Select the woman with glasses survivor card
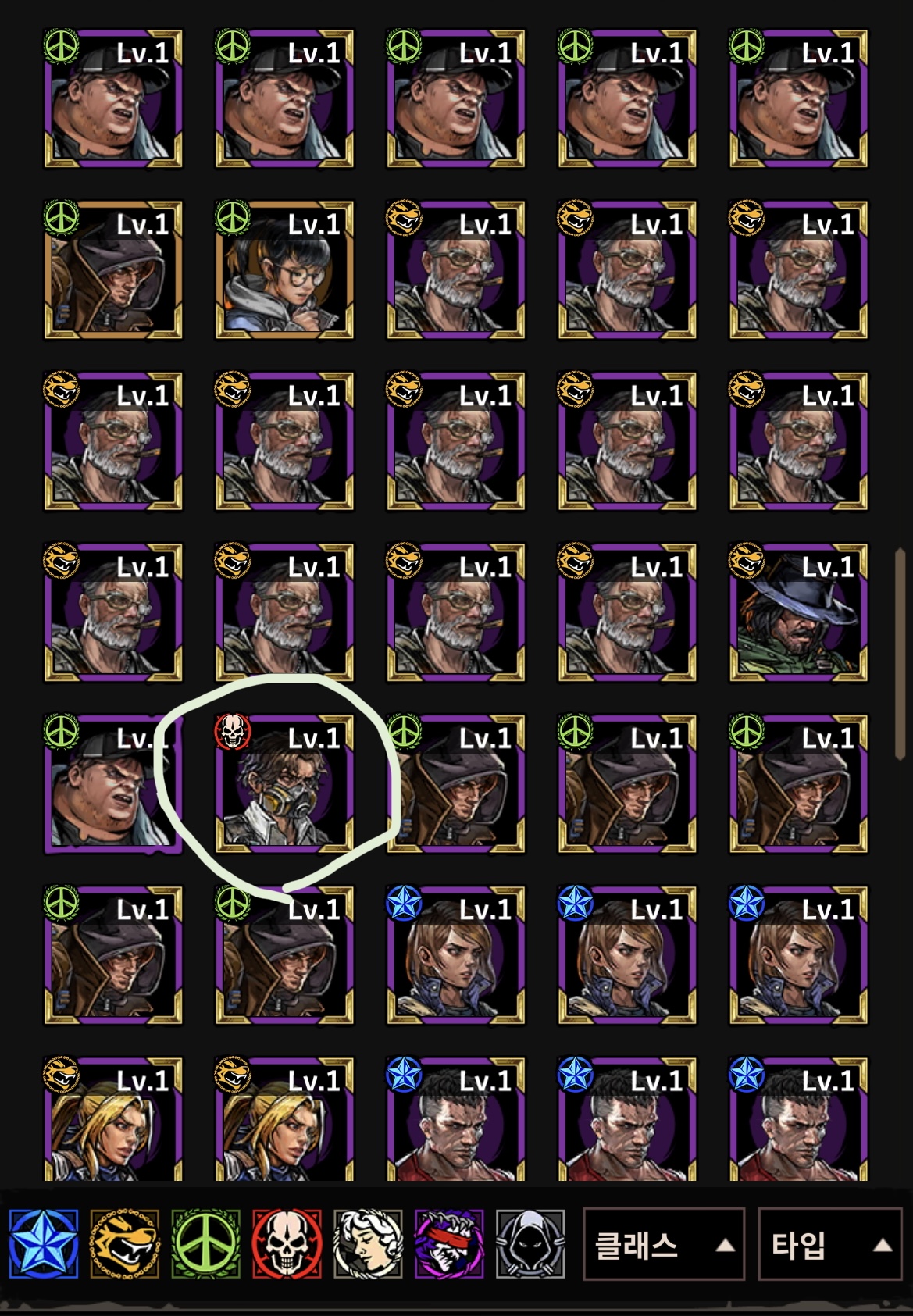Screen dimensions: 913x1316 284,269
